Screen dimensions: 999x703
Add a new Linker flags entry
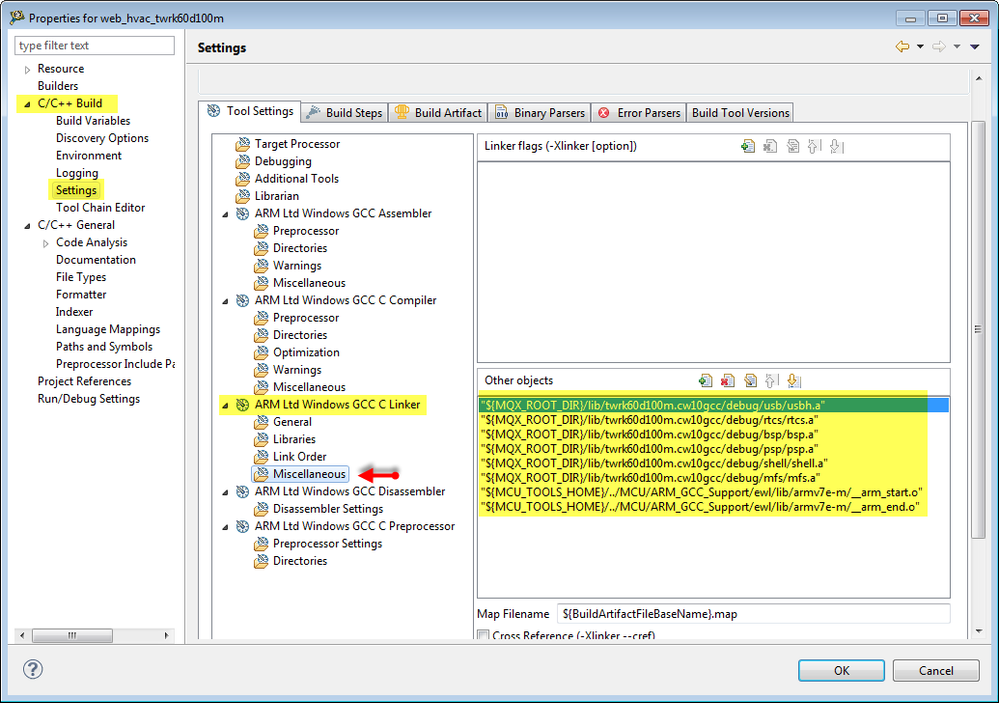tap(748, 147)
